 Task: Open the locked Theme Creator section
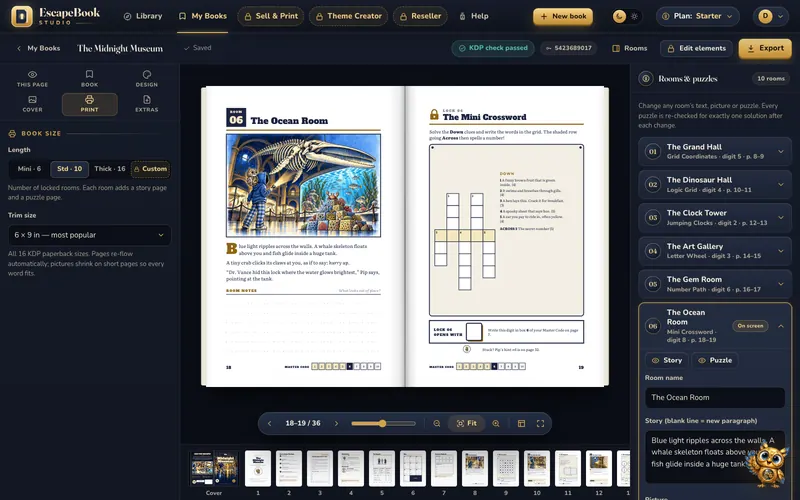(x=348, y=16)
